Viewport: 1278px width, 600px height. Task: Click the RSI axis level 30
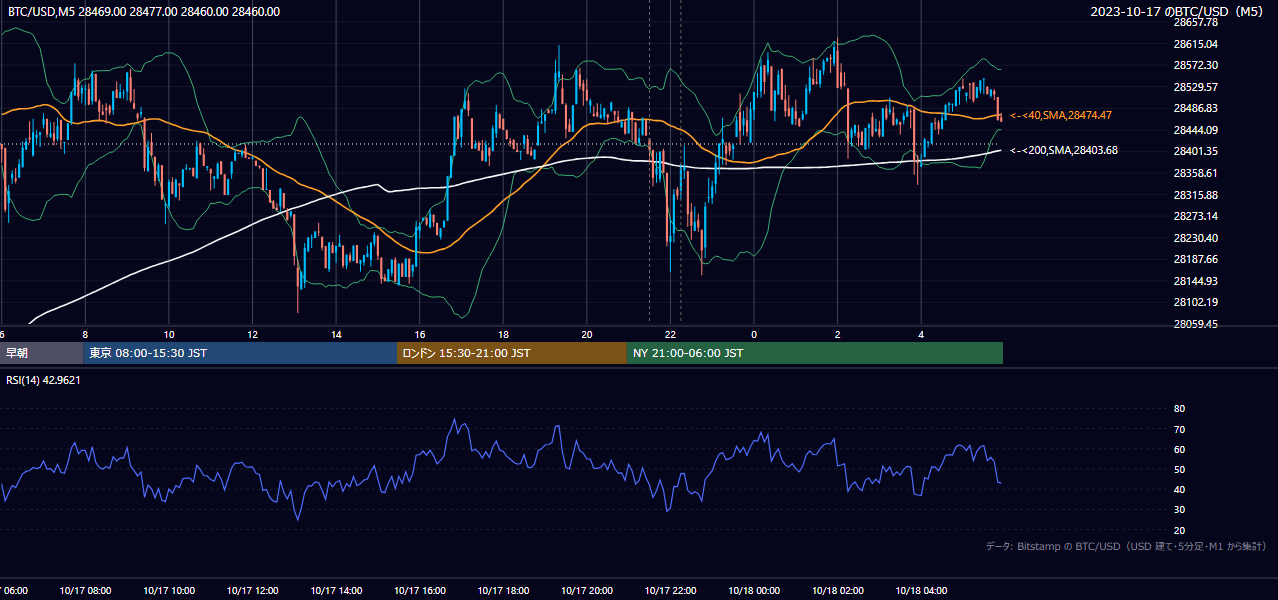1179,510
